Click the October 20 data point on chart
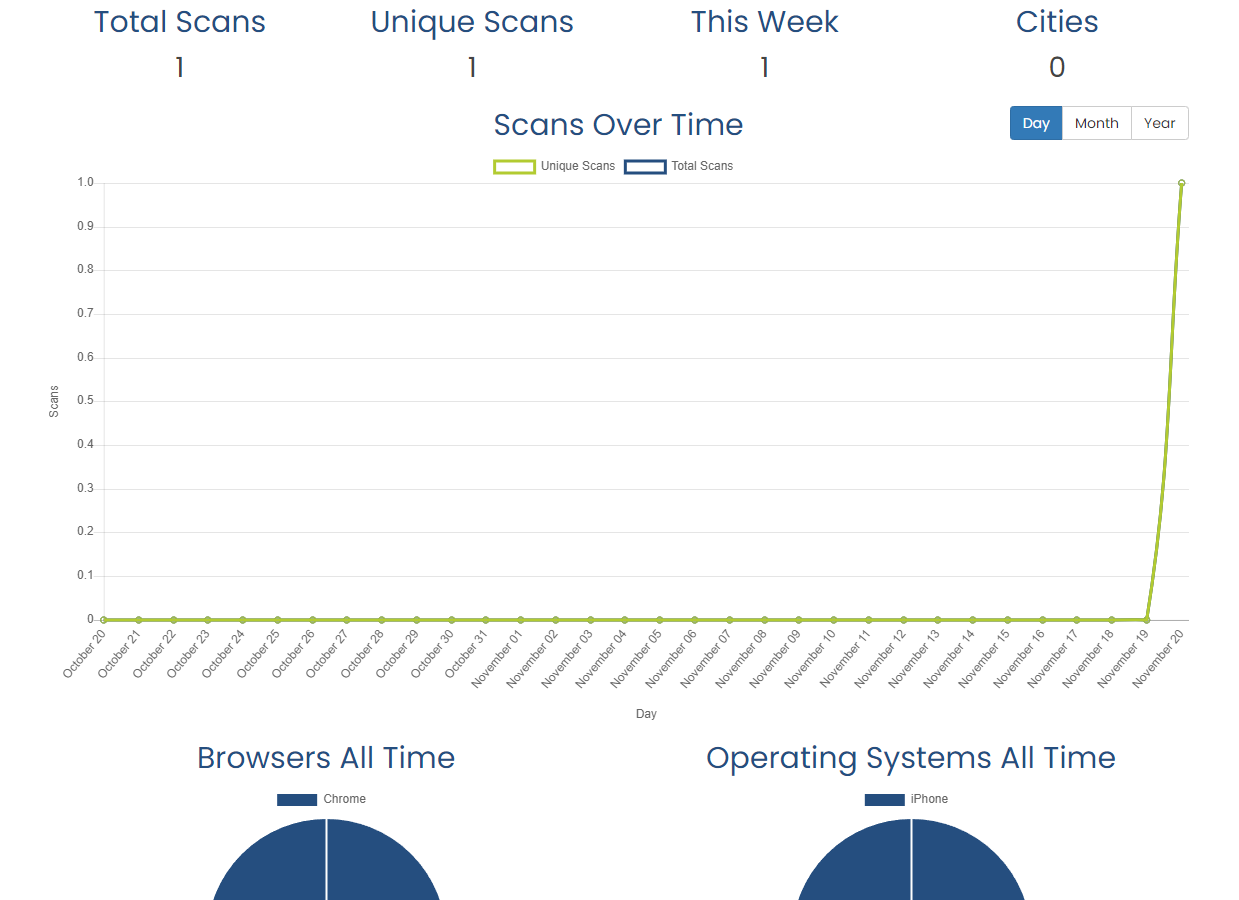 pos(104,620)
